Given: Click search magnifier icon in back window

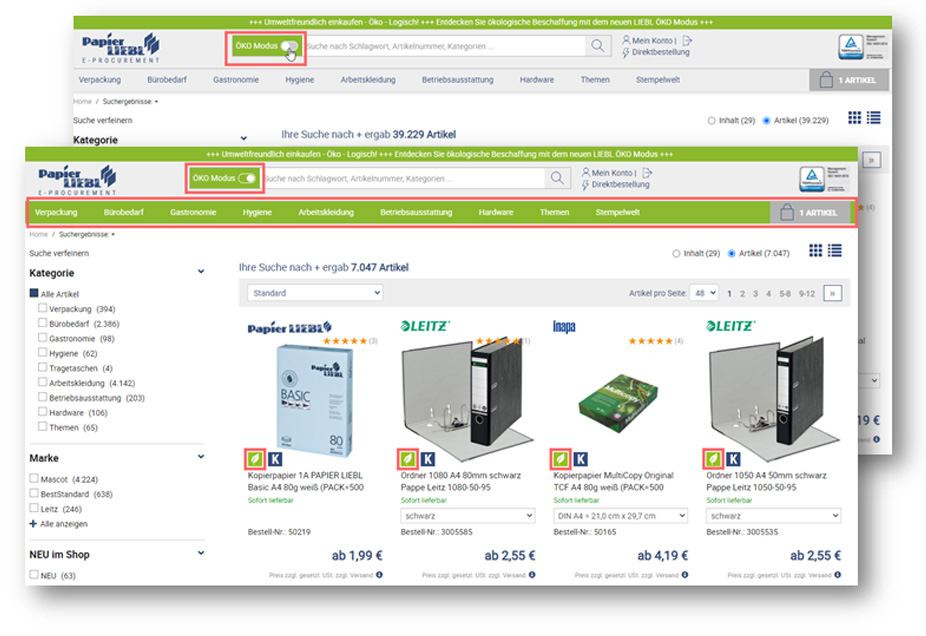Looking at the screenshot, I should point(597,45).
